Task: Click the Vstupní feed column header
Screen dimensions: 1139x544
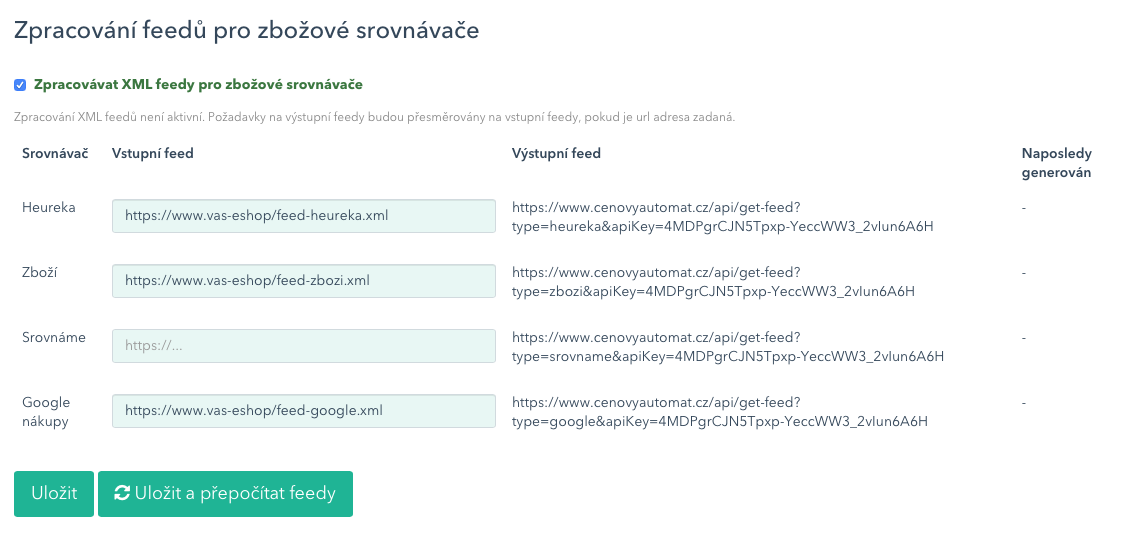Action: coord(153,153)
